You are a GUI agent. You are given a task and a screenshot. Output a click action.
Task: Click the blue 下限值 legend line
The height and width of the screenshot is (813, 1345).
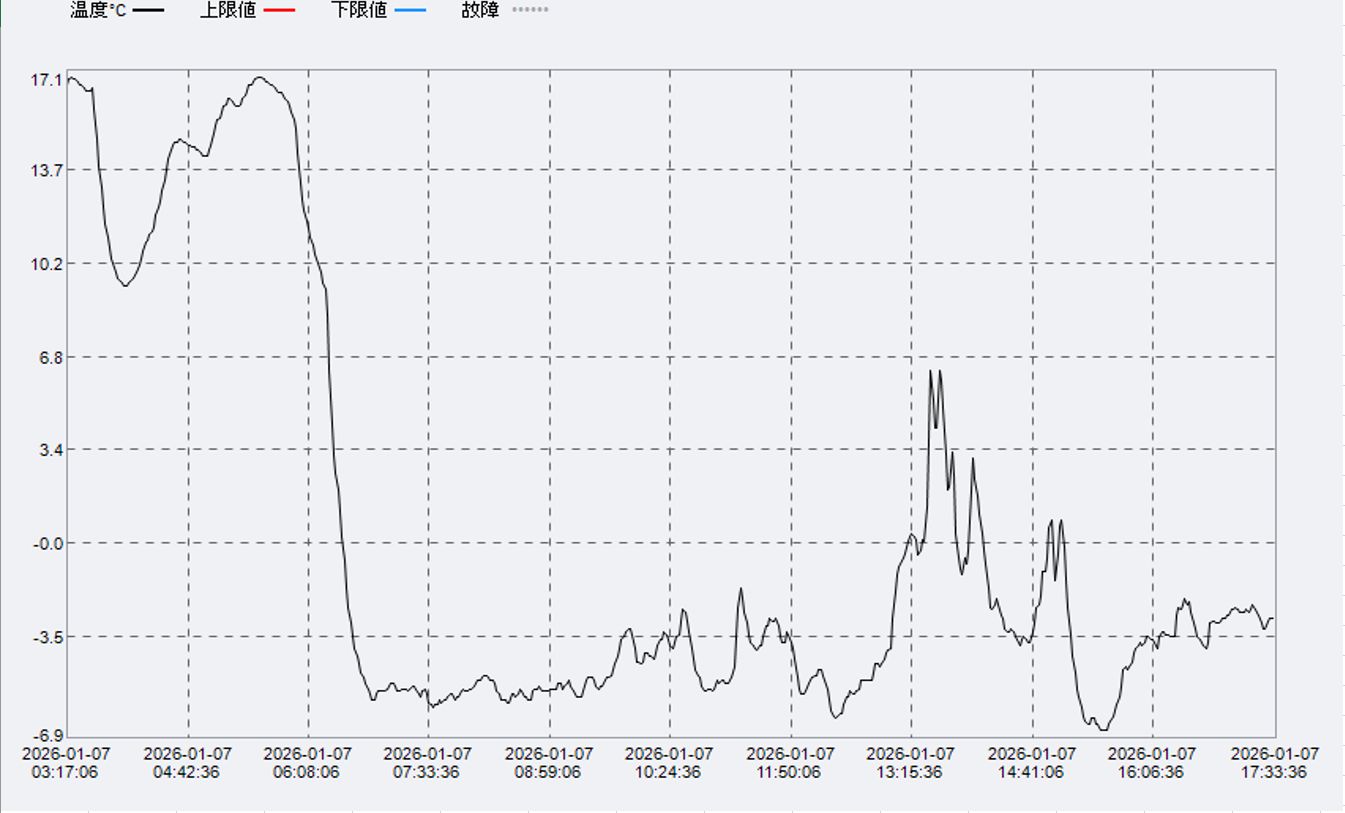click(x=410, y=10)
